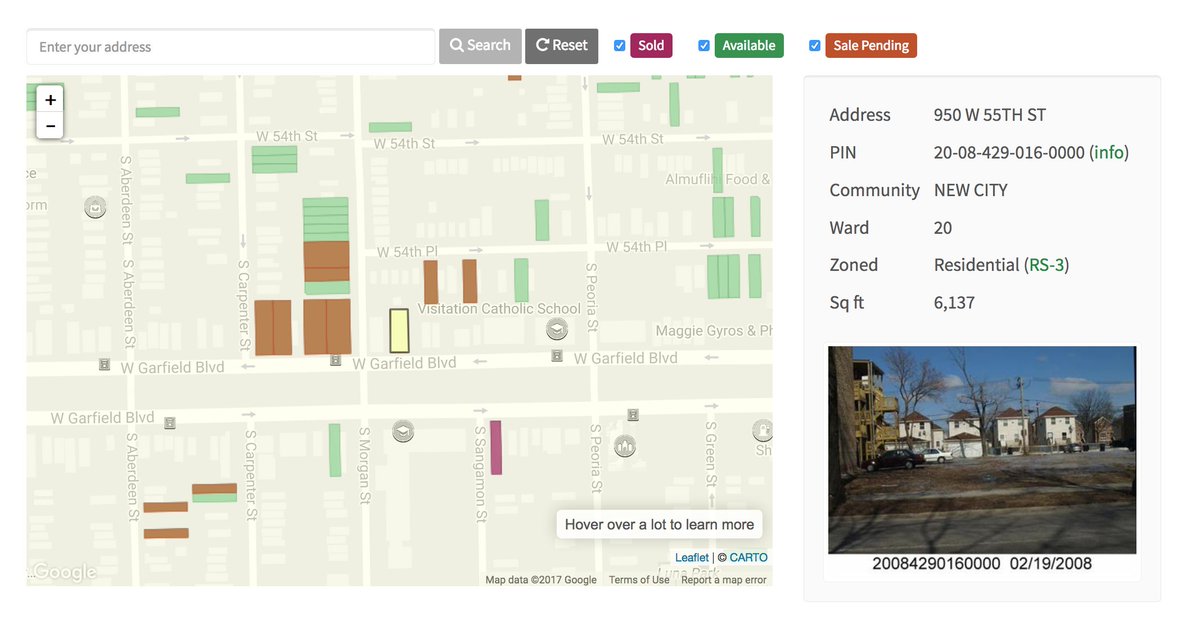Click the bus stop icon near Peoria St on lower Garfield
Viewport: 1200px width, 625px height.
click(633, 414)
